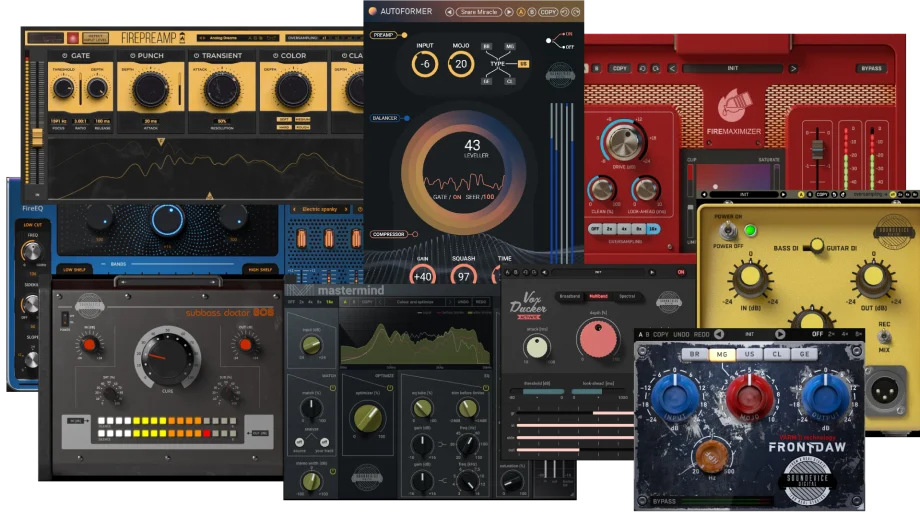Toggle the GATE power icon in FirePreamp
Image resolution: width=920 pixels, height=518 pixels.
coord(65,56)
